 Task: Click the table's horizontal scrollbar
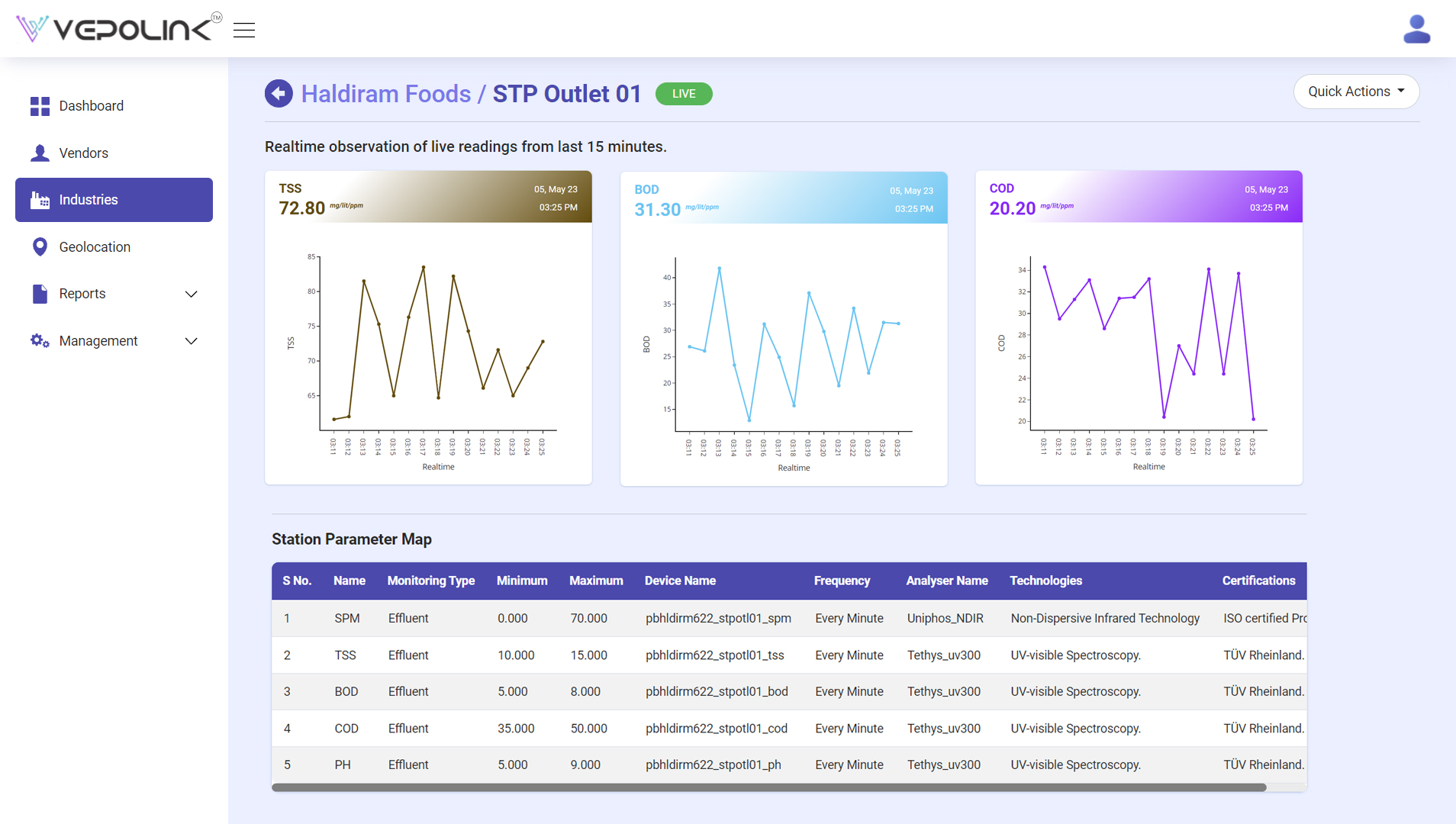tap(768, 787)
